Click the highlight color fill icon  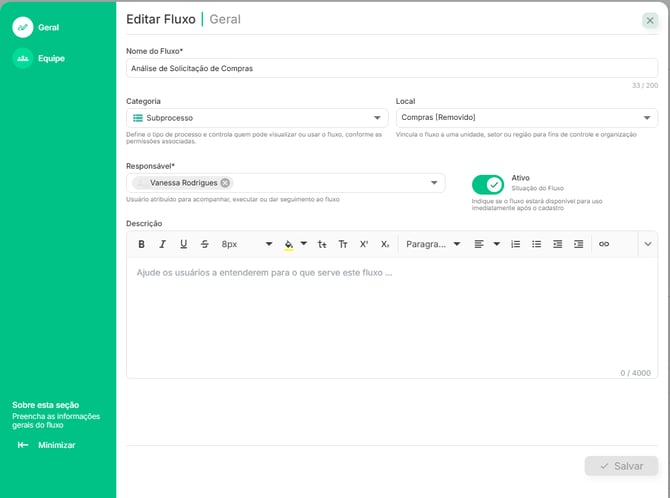click(288, 245)
